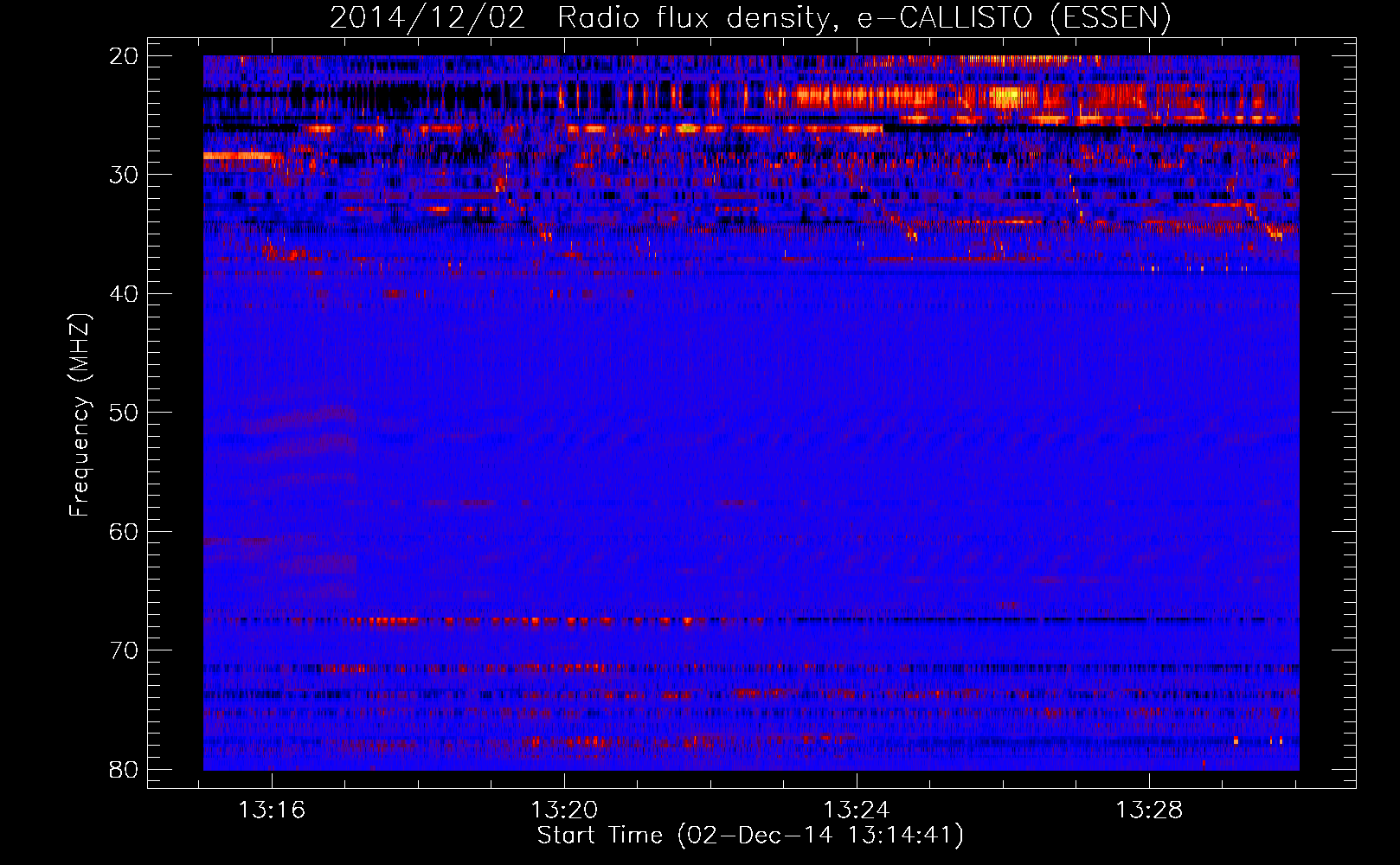Click the 70 frequency tick label

[125, 650]
